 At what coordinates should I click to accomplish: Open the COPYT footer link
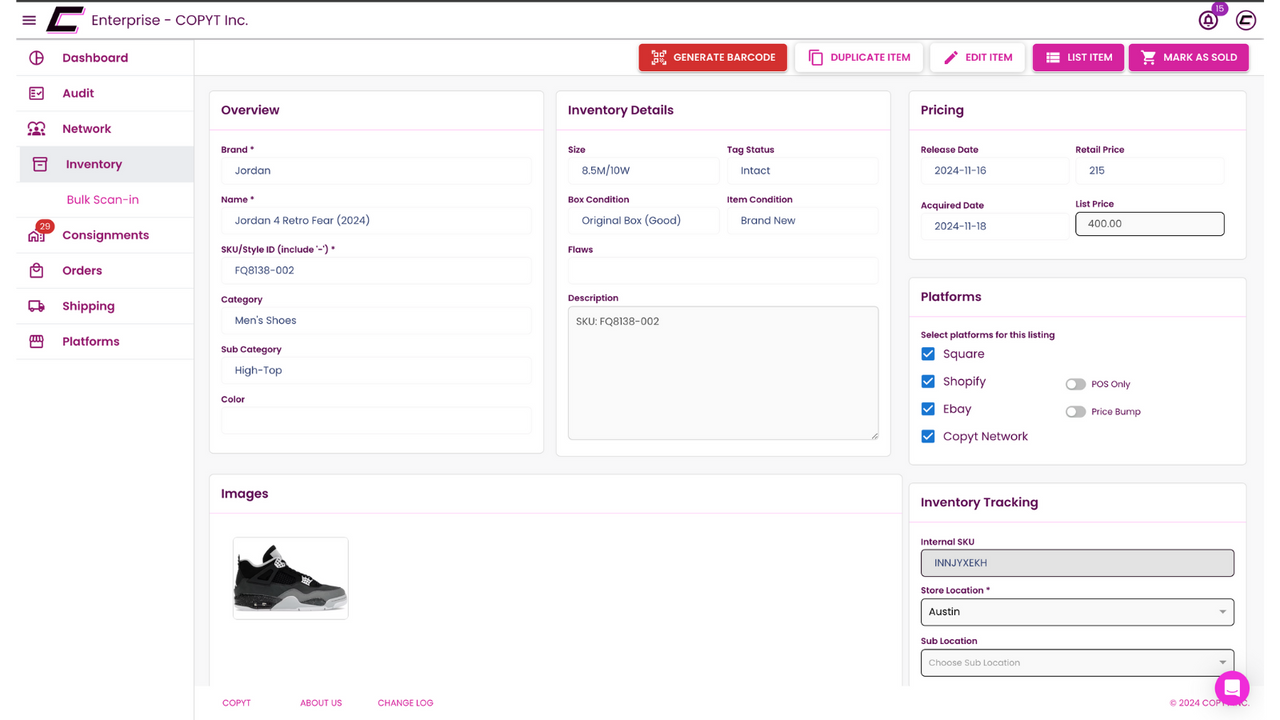click(237, 703)
